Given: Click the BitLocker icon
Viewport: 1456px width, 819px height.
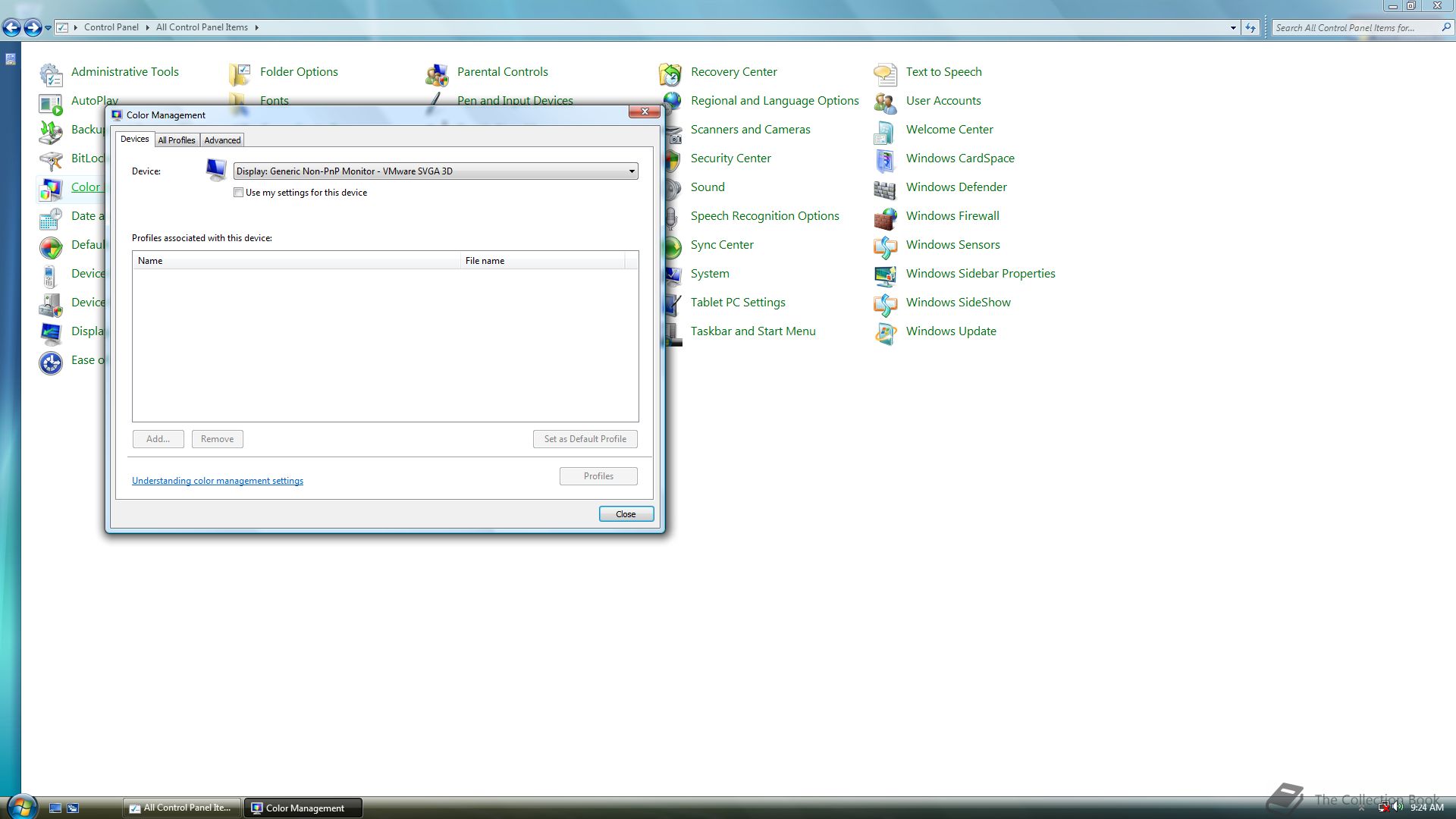Looking at the screenshot, I should click(51, 160).
